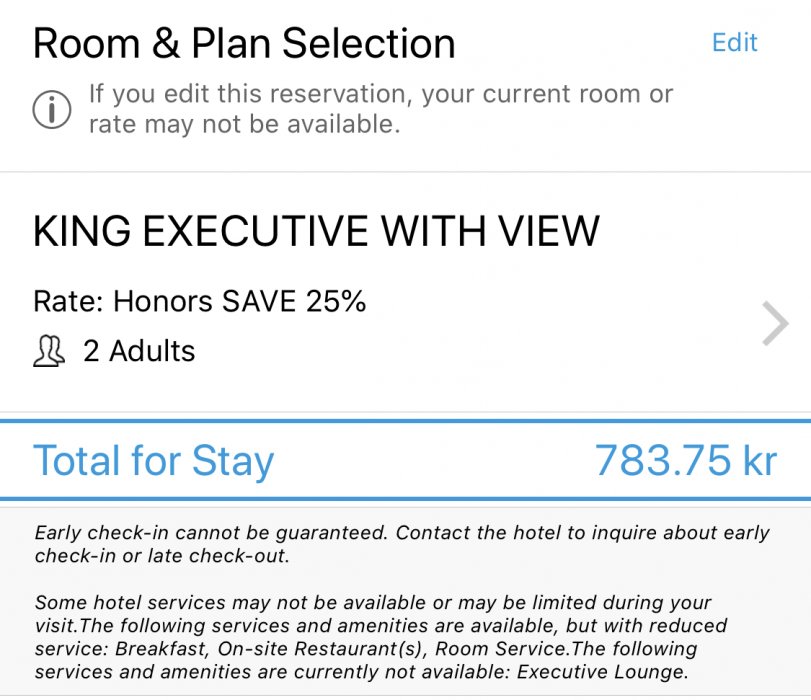Click the Rate: Honors SAVE 25% text
This screenshot has width=811, height=700.
pyautogui.click(x=200, y=301)
